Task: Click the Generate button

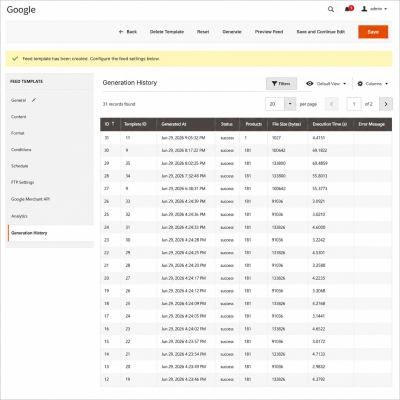Action: coord(232,32)
